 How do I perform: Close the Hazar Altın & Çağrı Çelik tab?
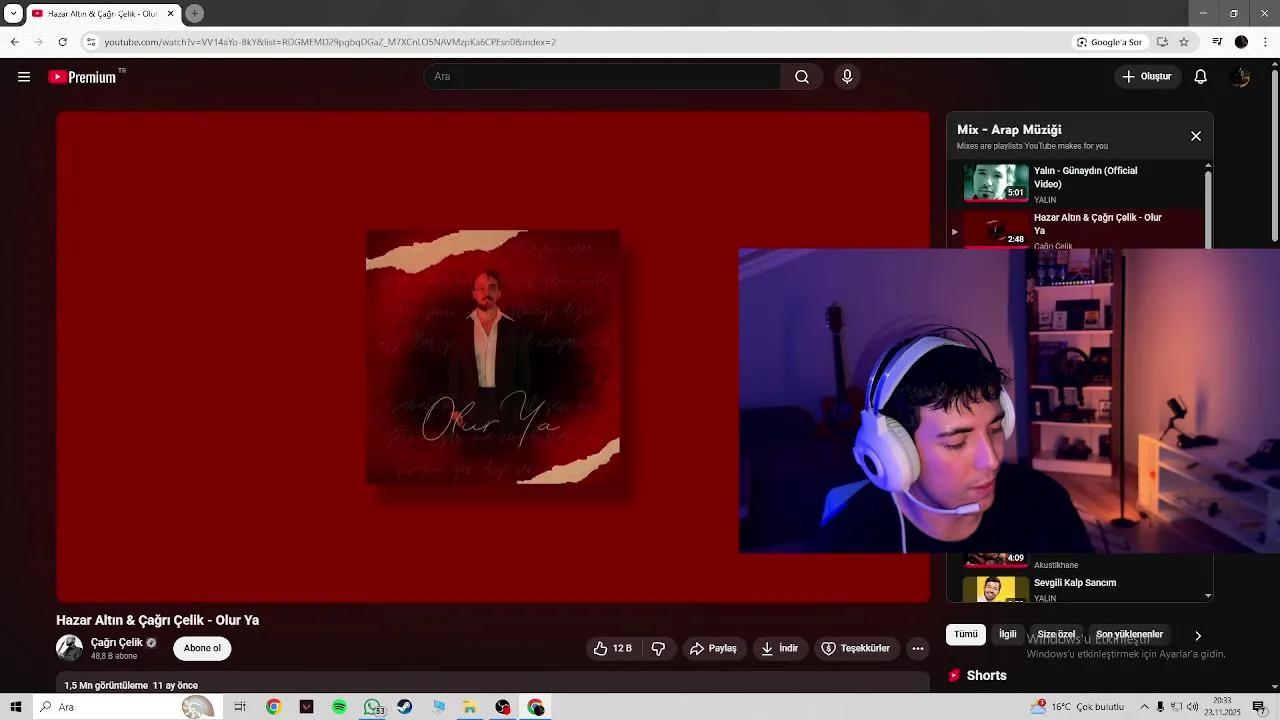(170, 14)
